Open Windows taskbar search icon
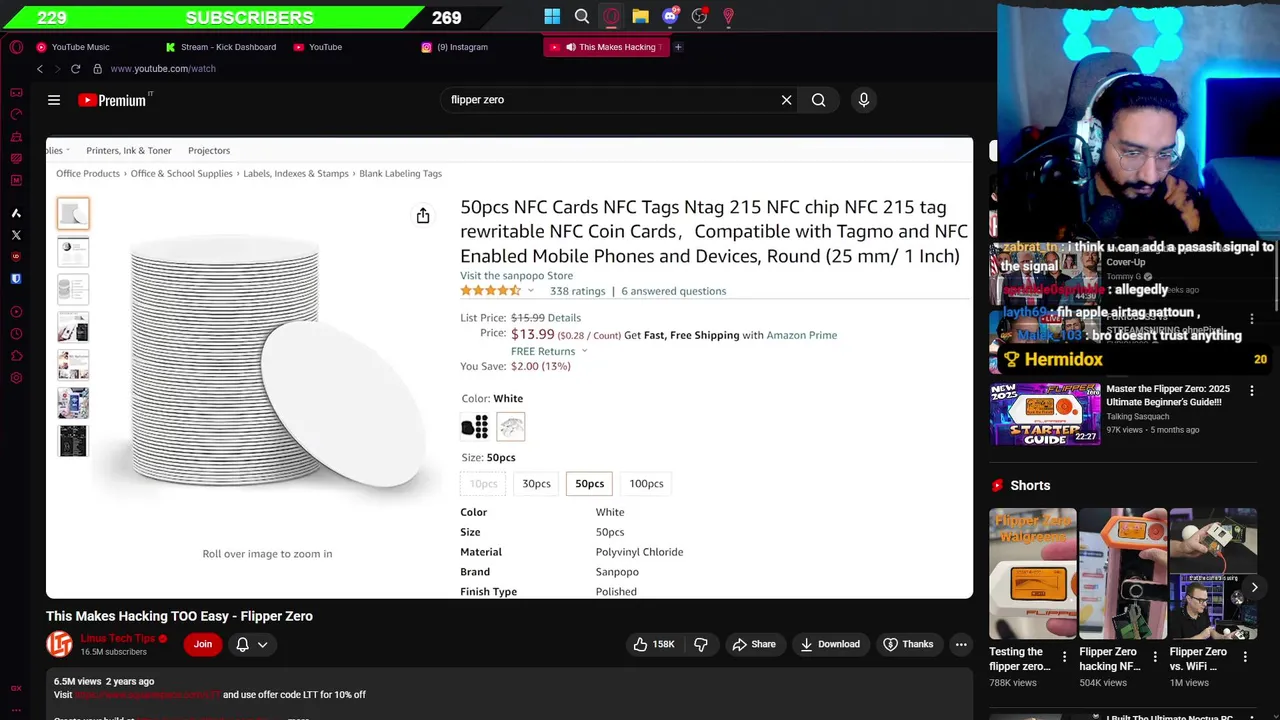 [582, 16]
